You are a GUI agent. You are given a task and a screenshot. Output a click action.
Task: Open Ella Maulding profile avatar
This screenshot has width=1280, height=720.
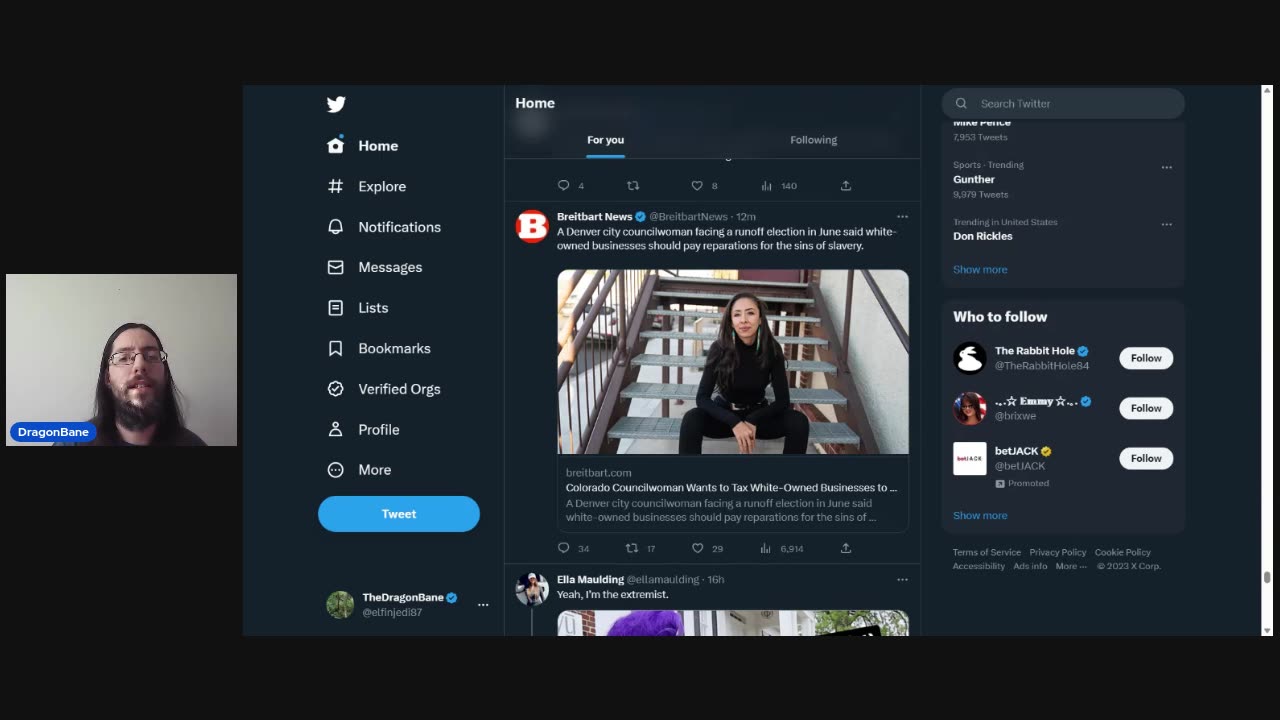(532, 589)
